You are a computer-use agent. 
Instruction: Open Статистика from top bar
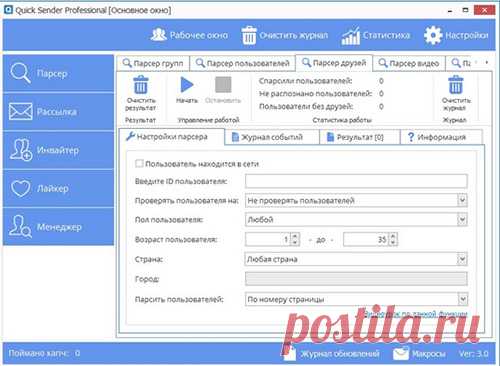[x=376, y=35]
